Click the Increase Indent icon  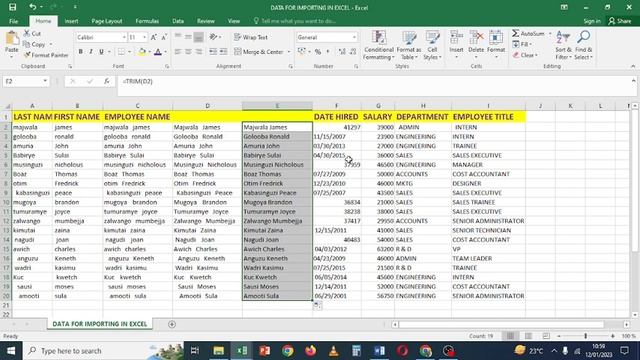tap(223, 52)
